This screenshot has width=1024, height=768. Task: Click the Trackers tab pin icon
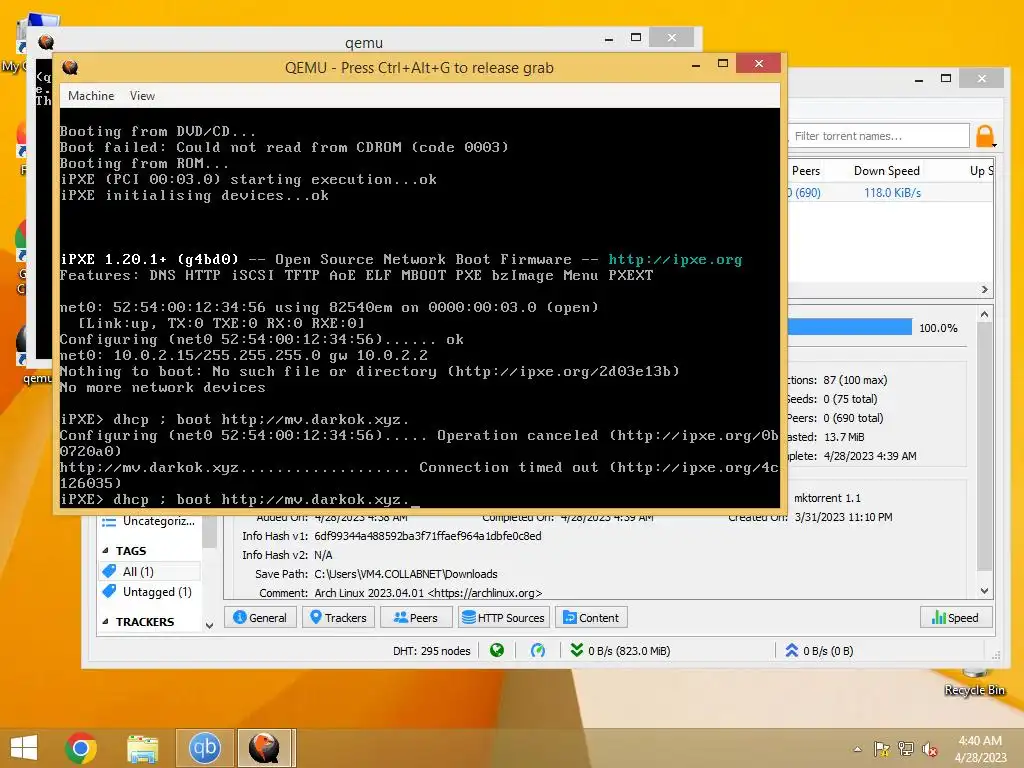pos(316,617)
